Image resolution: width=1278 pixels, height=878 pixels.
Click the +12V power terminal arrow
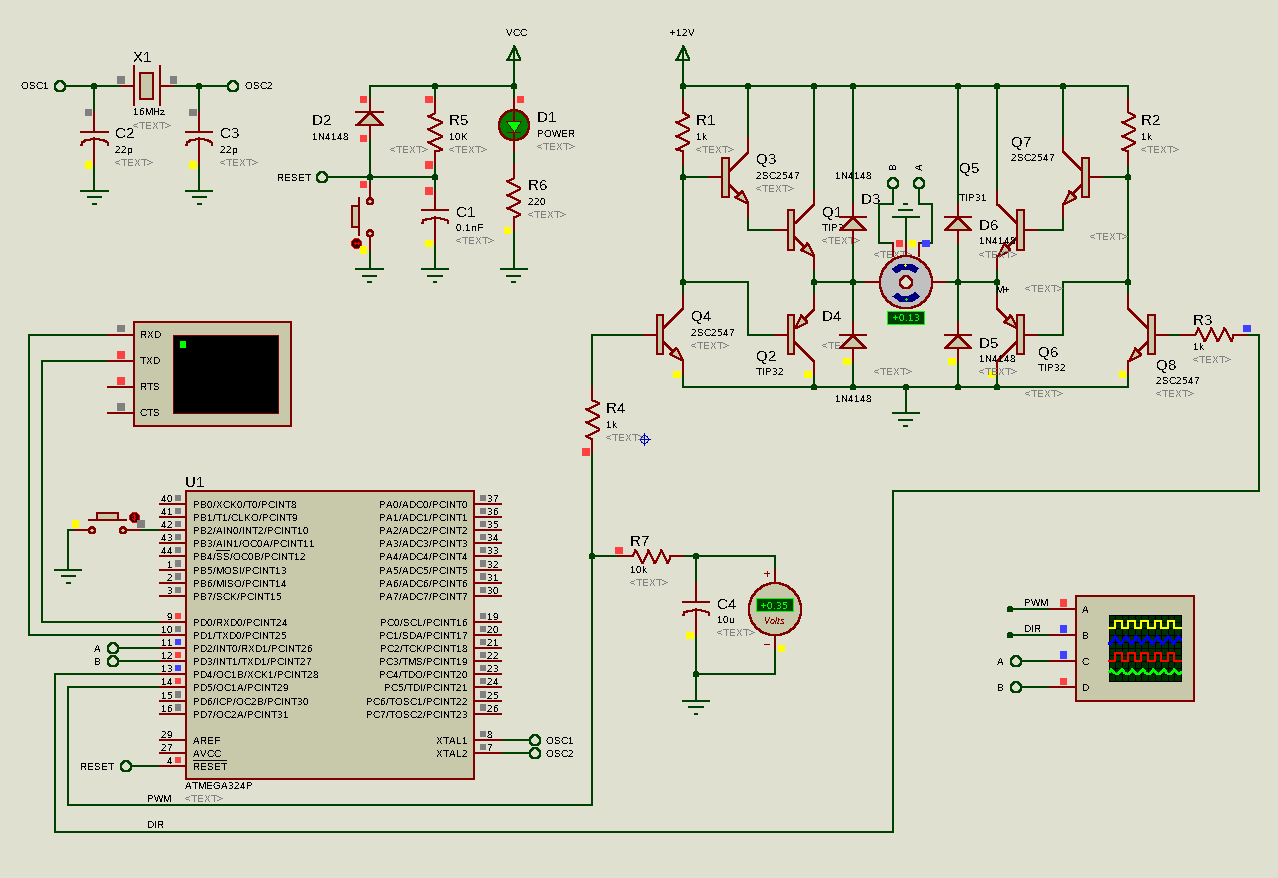[x=682, y=54]
